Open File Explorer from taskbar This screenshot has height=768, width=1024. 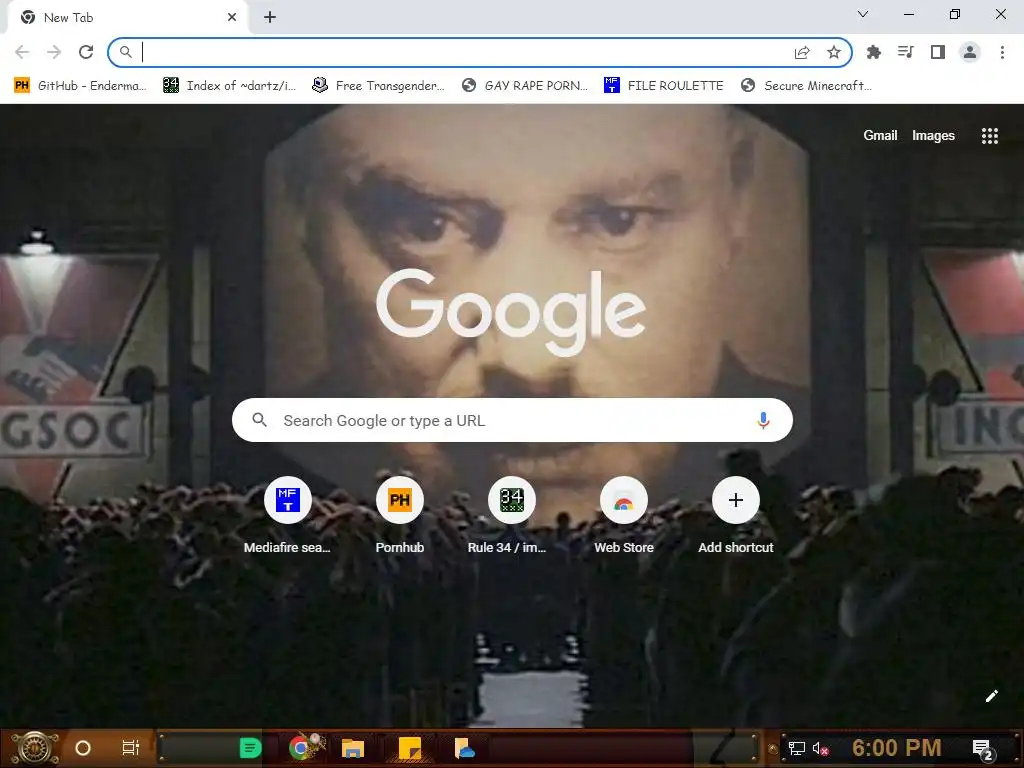[x=353, y=748]
